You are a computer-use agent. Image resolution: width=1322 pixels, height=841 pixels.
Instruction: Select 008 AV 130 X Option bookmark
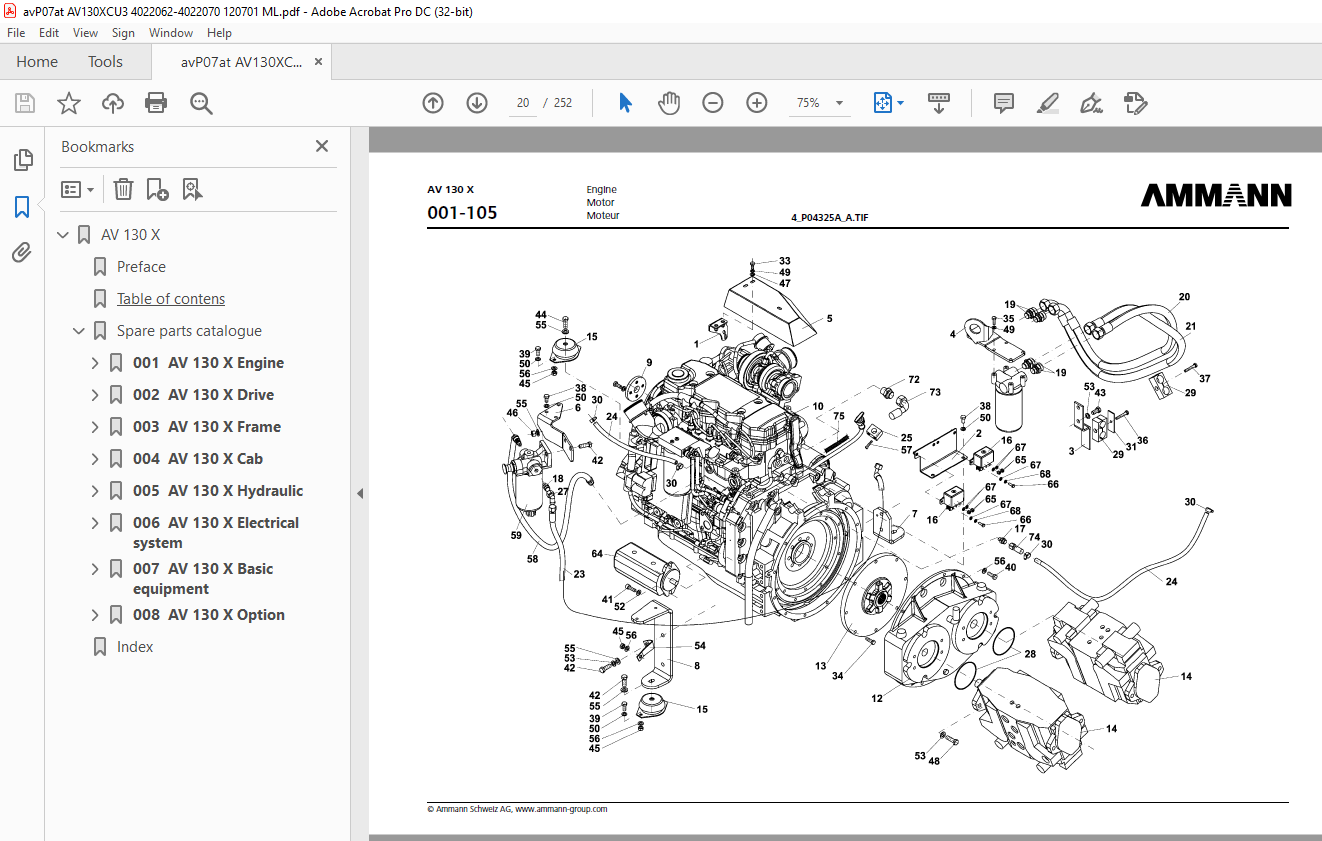tap(209, 615)
